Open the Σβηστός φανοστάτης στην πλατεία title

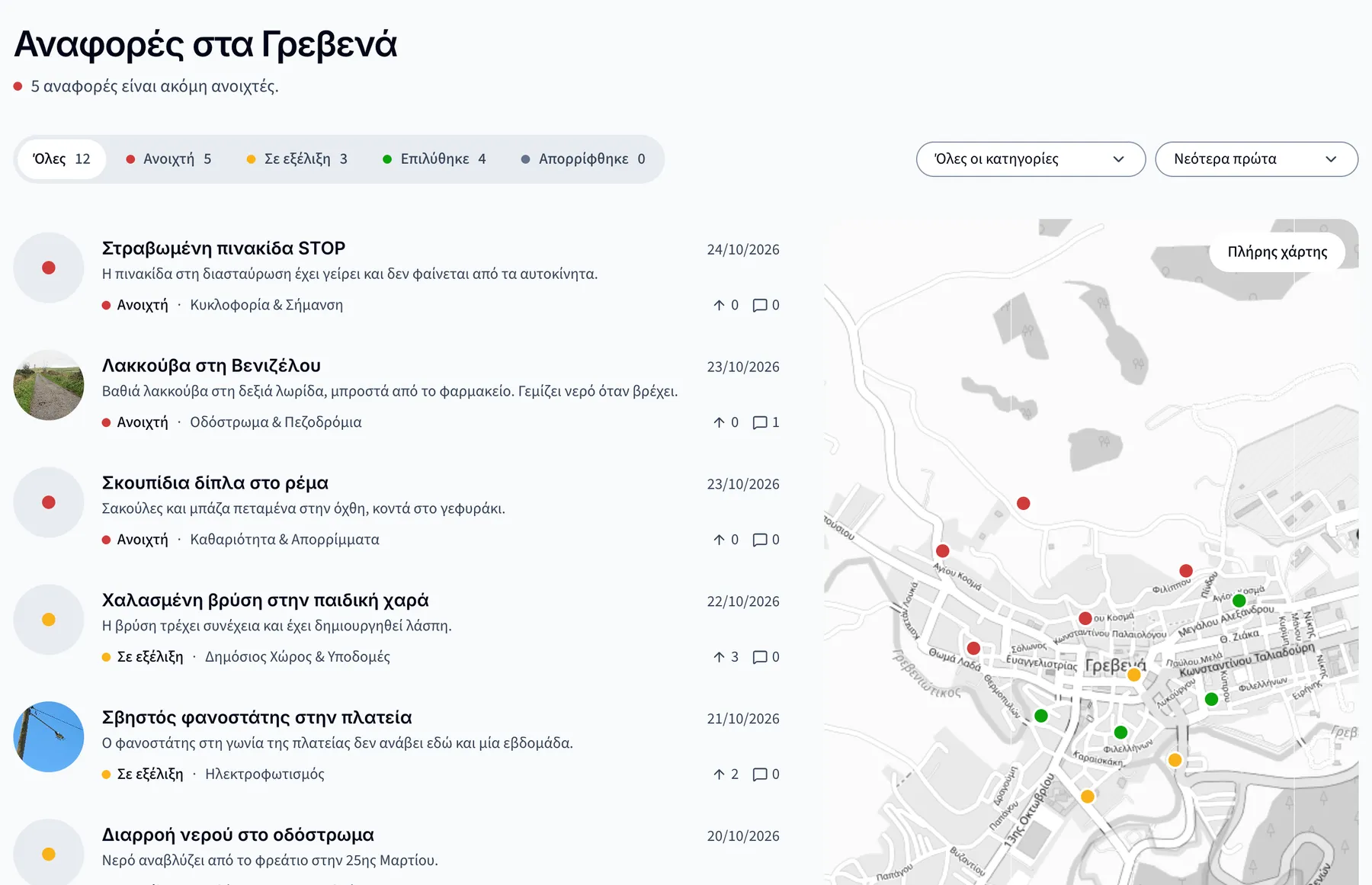pos(257,718)
